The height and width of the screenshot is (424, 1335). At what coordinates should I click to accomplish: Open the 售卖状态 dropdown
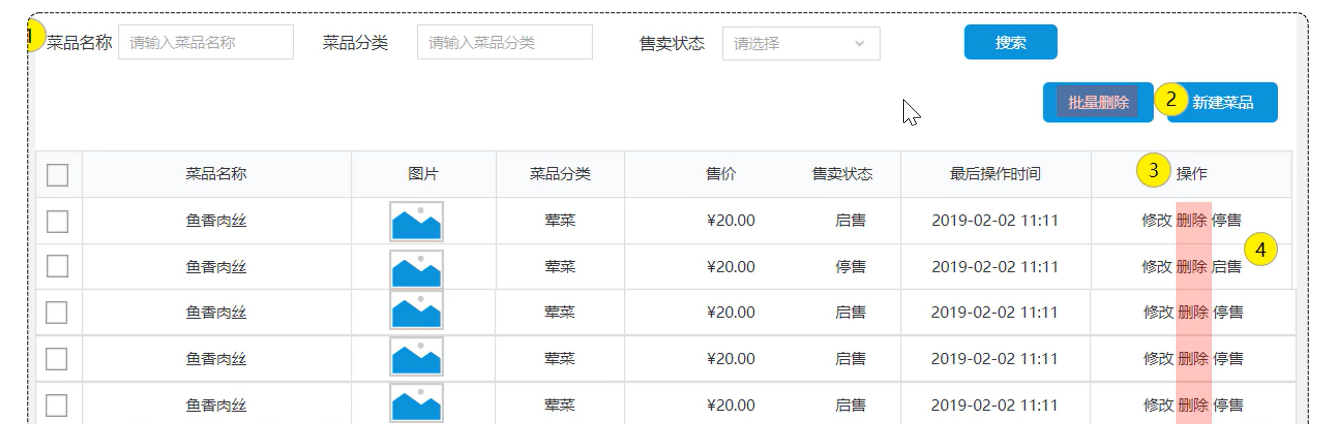click(801, 43)
